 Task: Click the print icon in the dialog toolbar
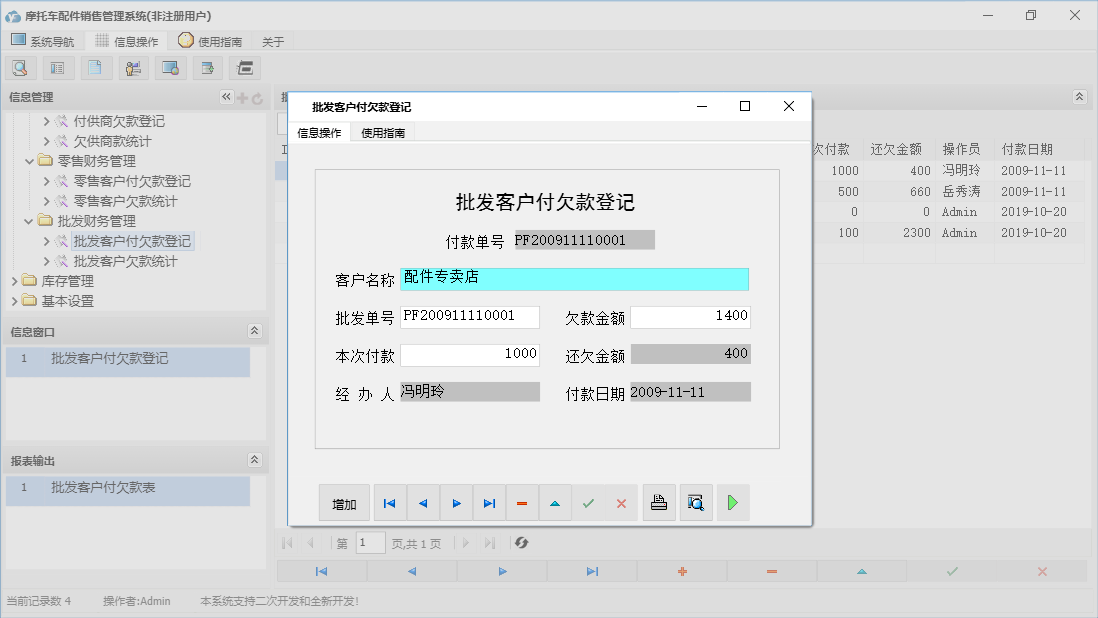tap(659, 502)
